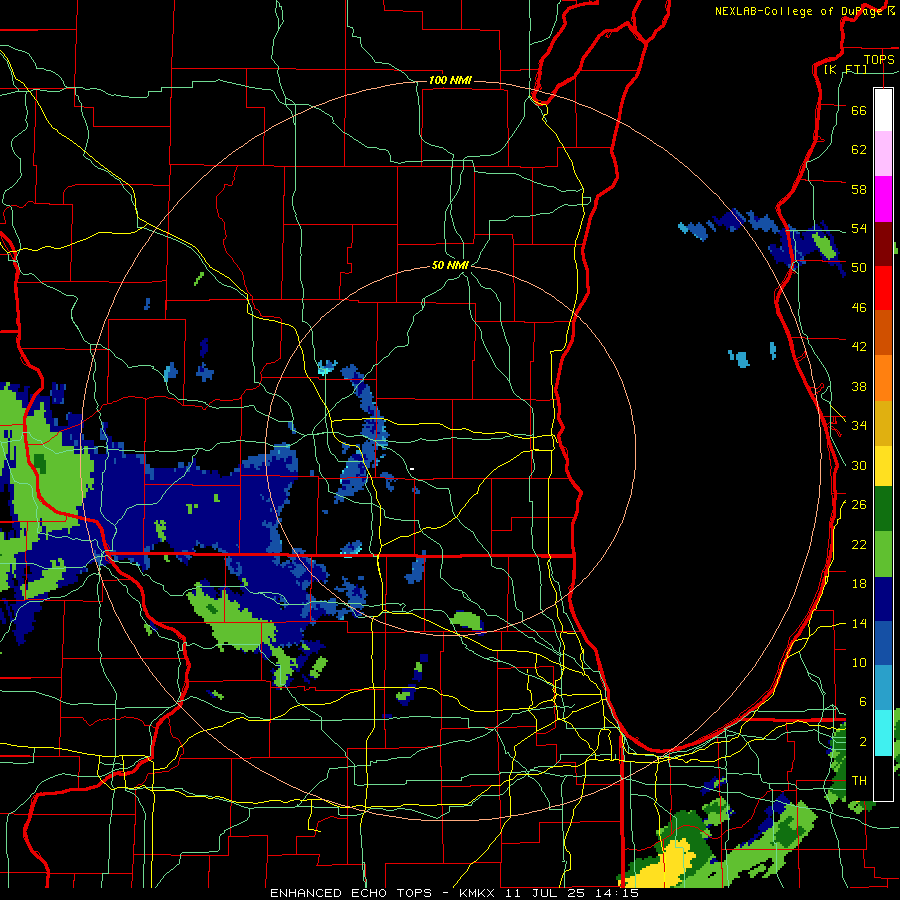Click the 18 label on the color scale
This screenshot has width=900, height=900.
point(859,584)
